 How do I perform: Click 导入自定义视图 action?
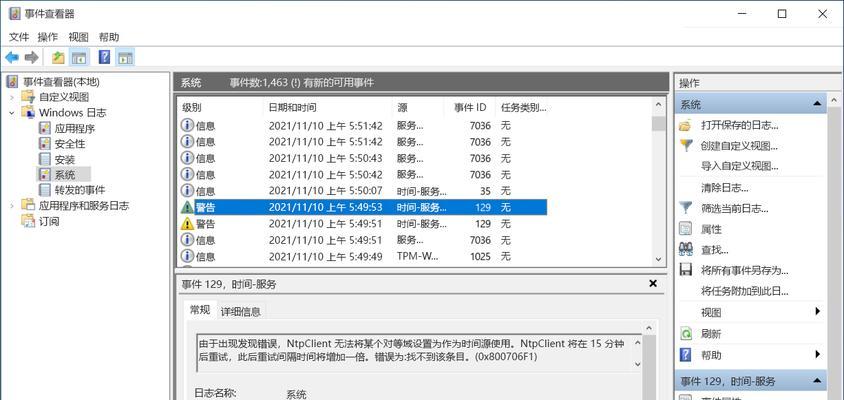[x=740, y=166]
